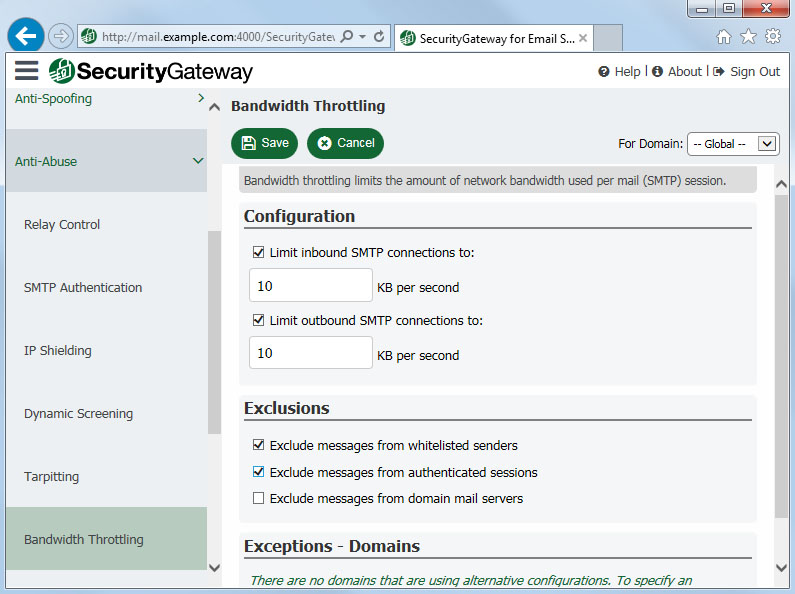Image resolution: width=795 pixels, height=594 pixels.
Task: Open Tarpitting settings
Action: point(106,476)
